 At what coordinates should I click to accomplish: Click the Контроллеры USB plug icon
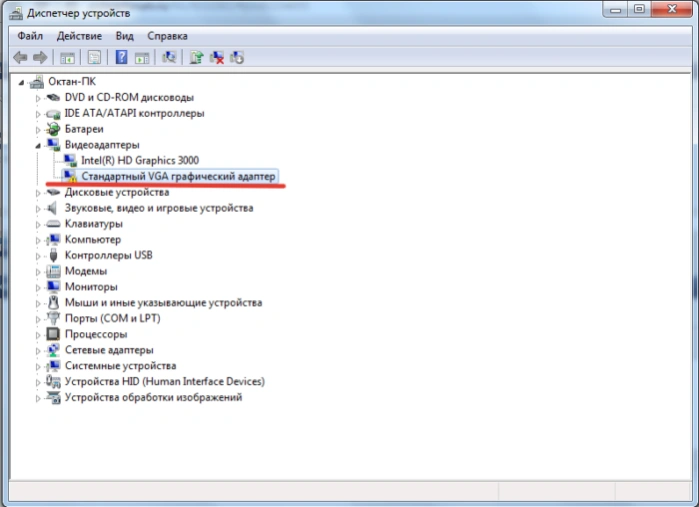pos(53,255)
